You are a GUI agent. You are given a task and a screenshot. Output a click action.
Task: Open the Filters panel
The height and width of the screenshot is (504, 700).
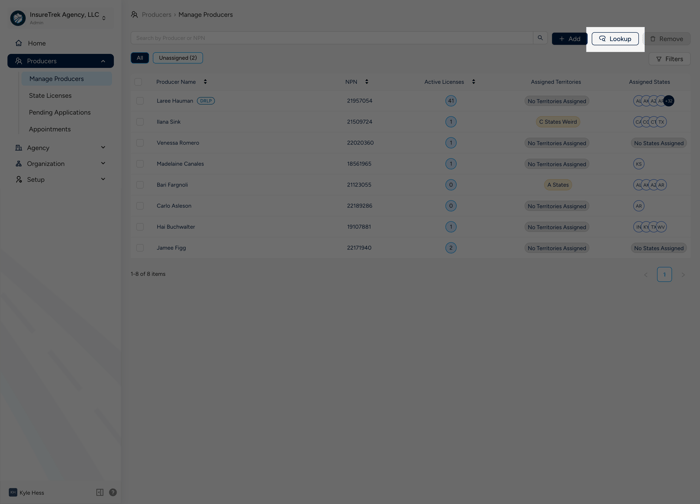pos(669,59)
